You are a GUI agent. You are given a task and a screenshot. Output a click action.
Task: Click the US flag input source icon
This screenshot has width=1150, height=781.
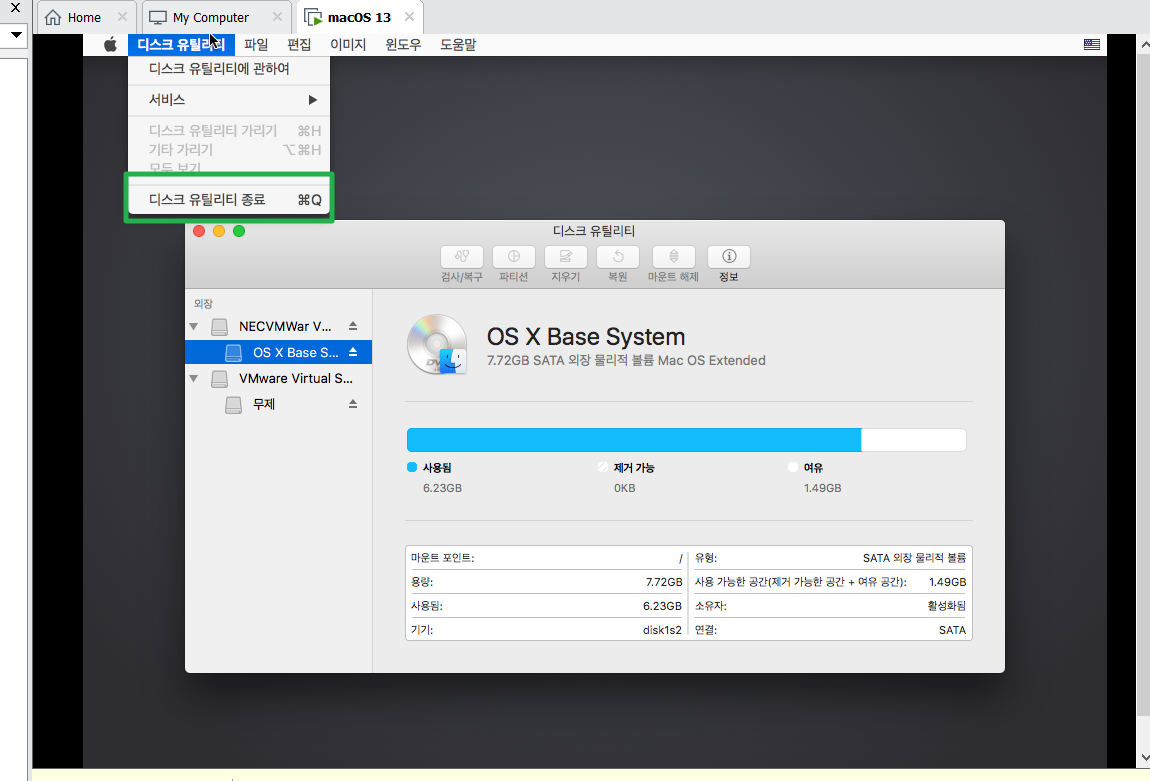click(1091, 45)
